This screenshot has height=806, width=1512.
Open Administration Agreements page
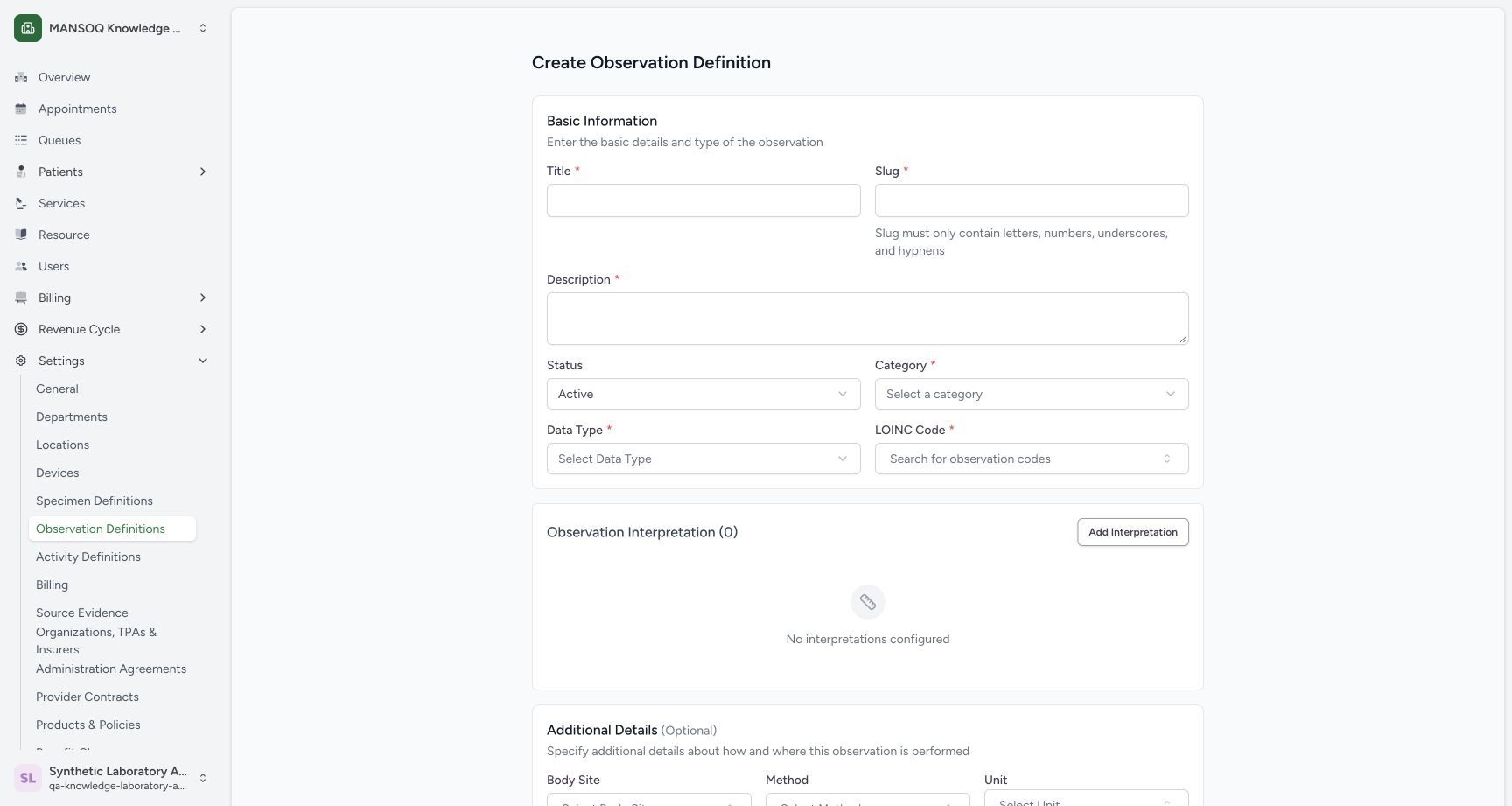point(111,669)
